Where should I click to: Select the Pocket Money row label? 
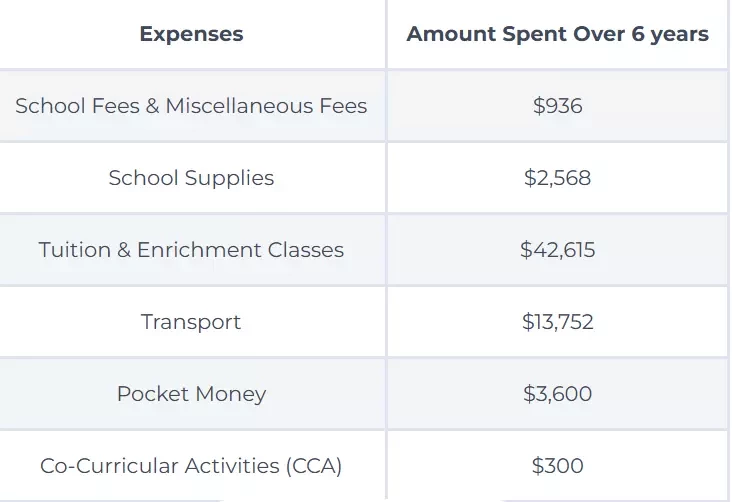(x=191, y=394)
